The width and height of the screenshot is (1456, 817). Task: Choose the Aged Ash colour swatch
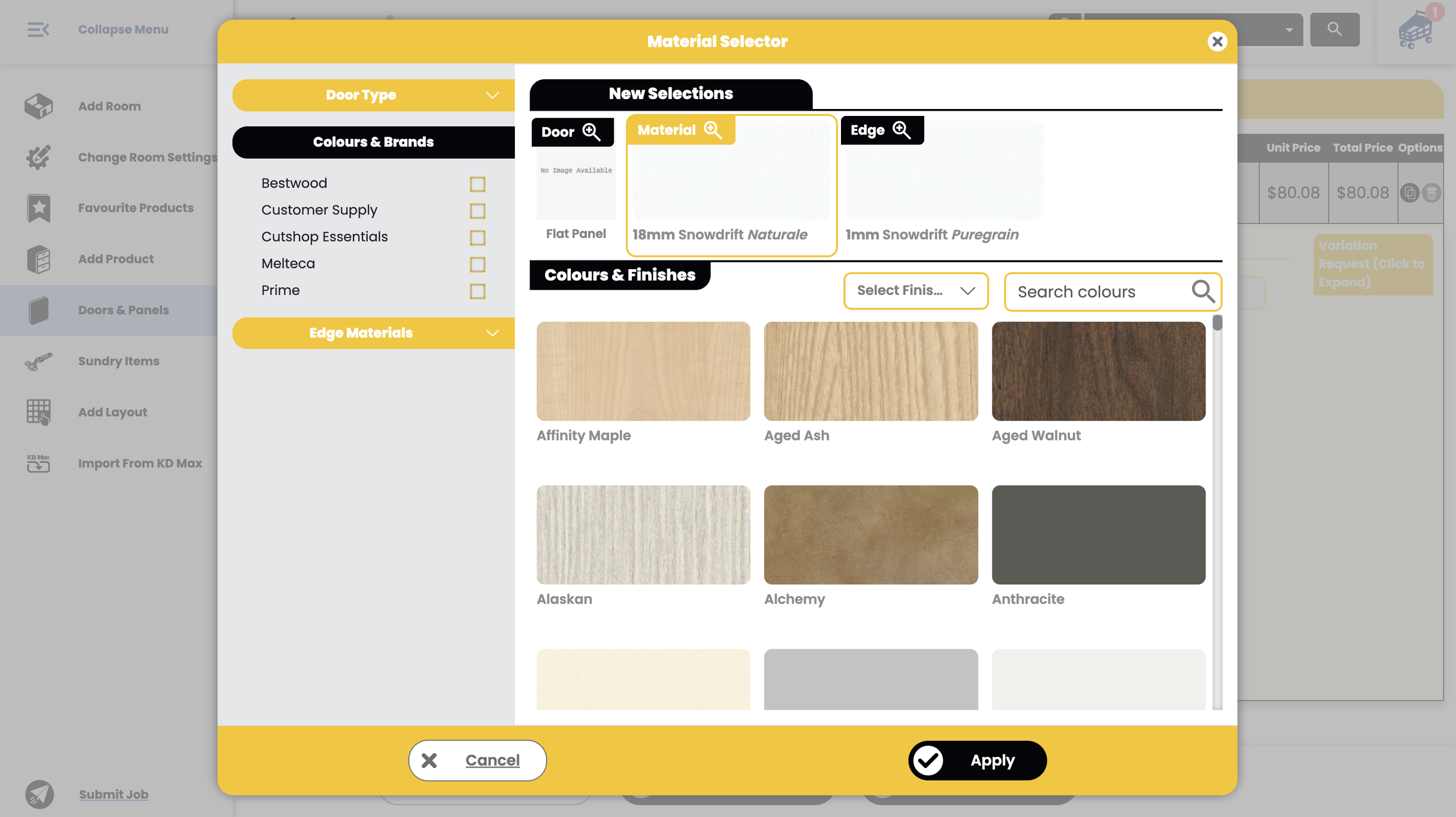[x=871, y=371]
